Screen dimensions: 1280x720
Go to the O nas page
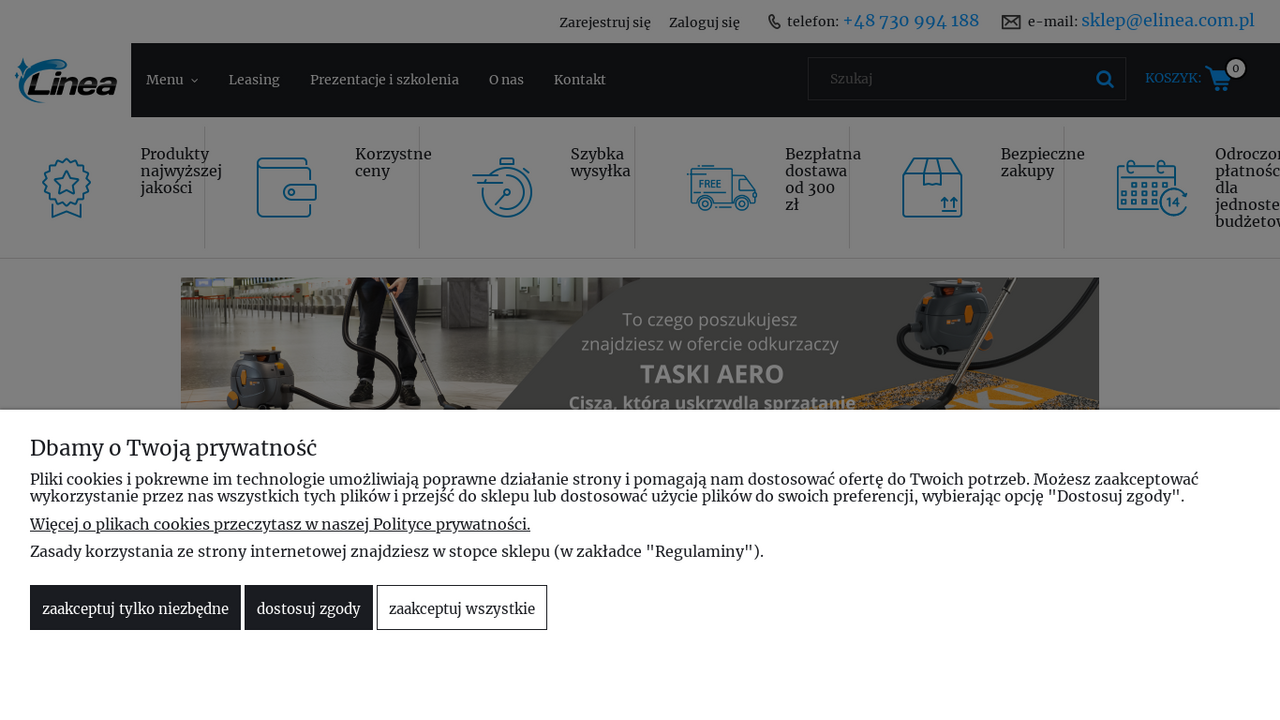tap(506, 80)
